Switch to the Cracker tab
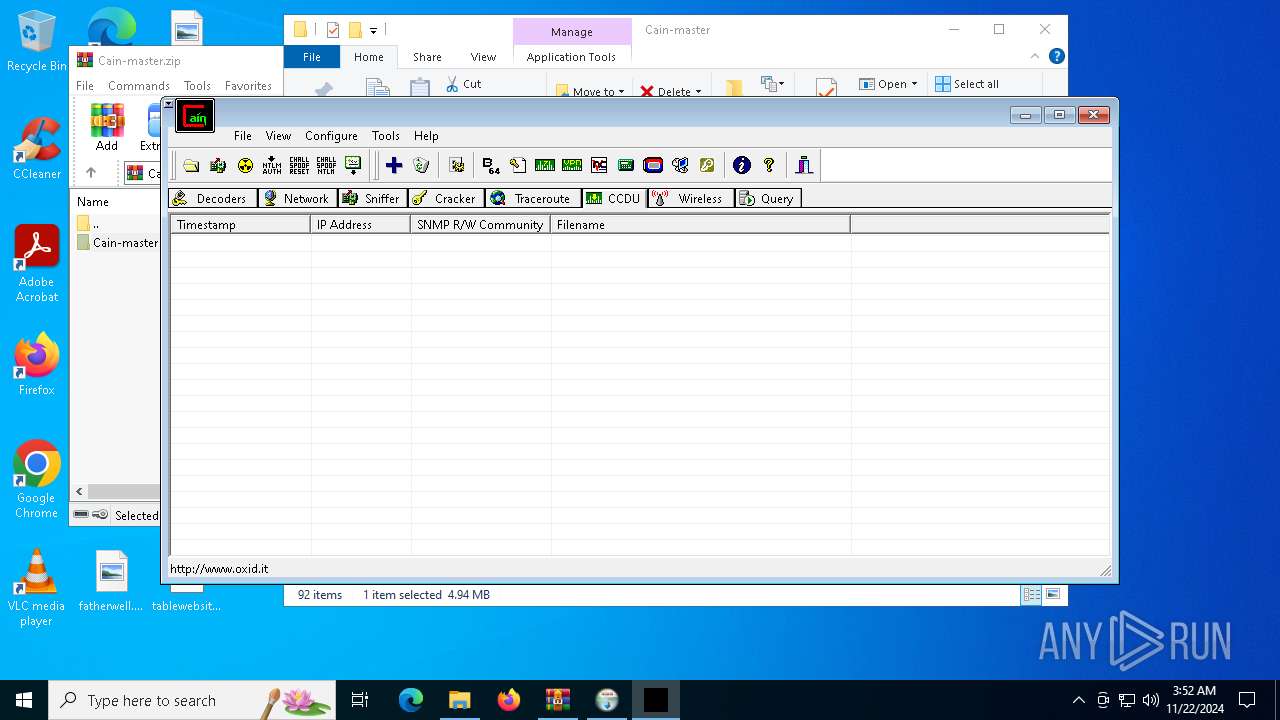Viewport: 1280px width, 720px height. point(446,198)
